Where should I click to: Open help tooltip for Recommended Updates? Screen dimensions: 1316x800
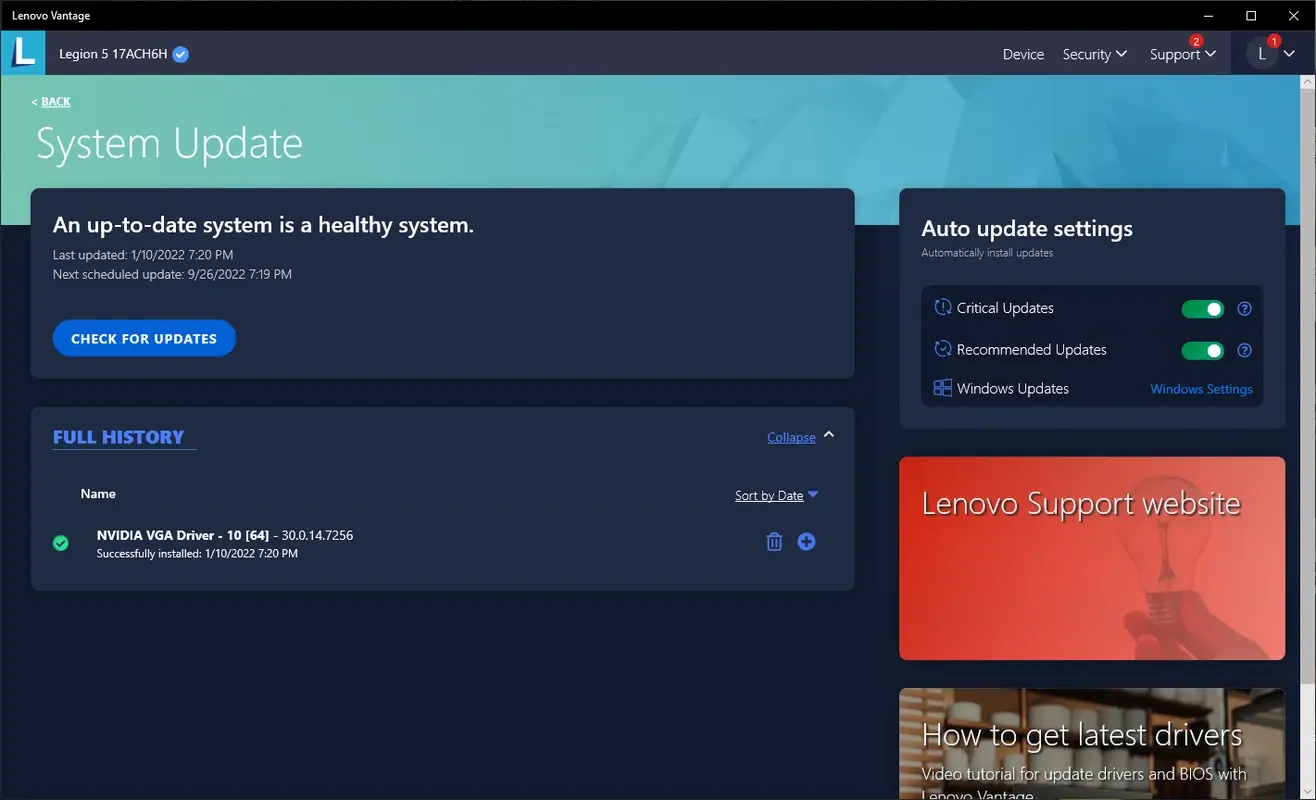pos(1244,350)
